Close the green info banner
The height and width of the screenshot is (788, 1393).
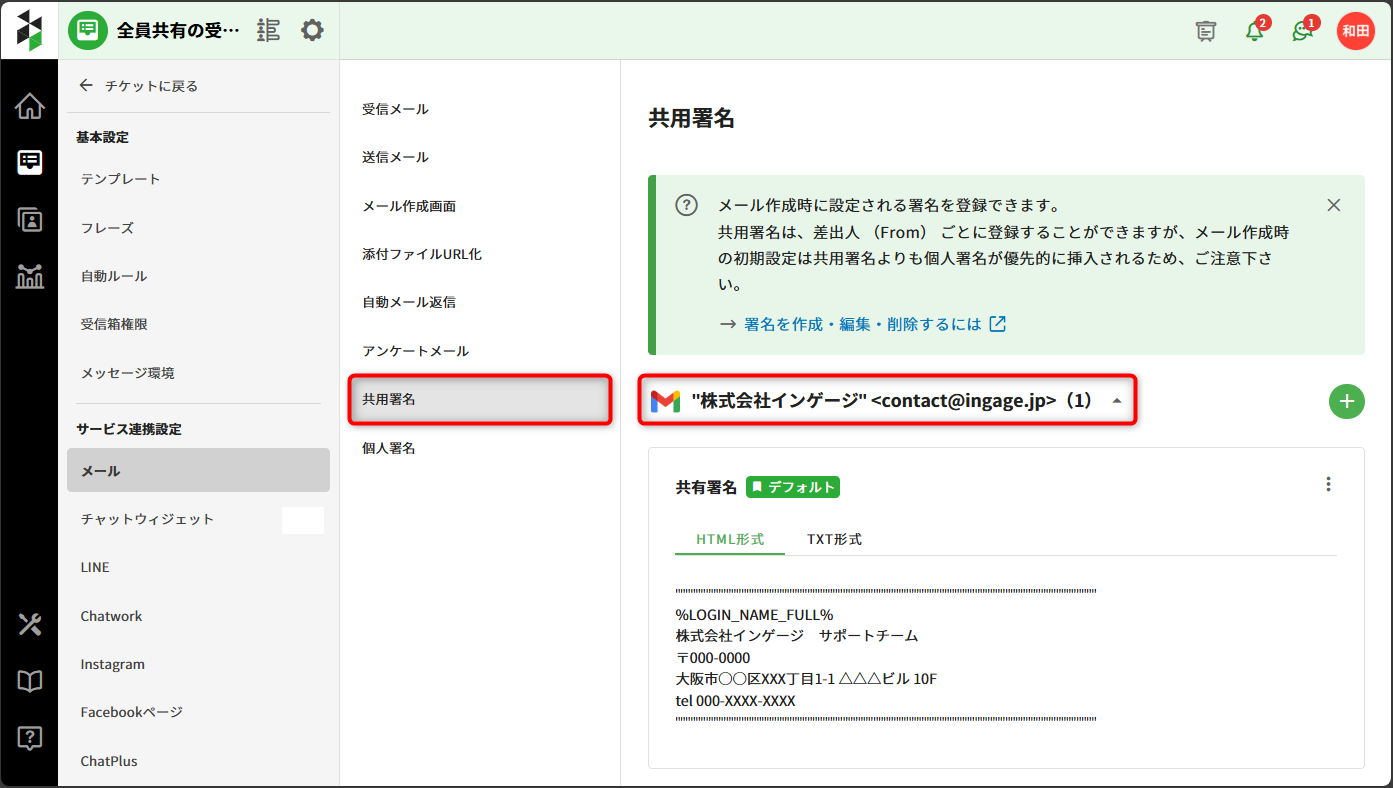[x=1333, y=205]
